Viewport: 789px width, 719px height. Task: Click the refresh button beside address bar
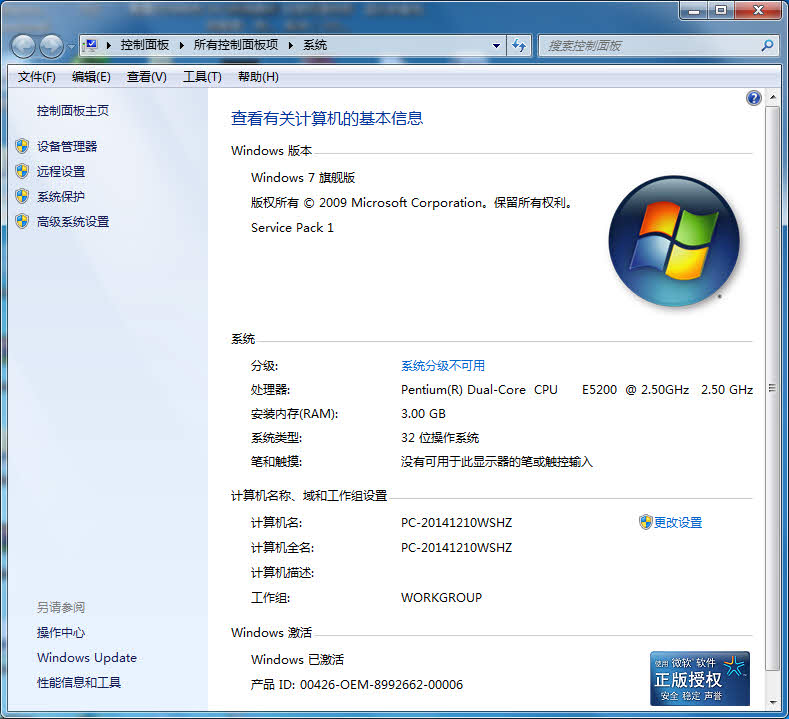pos(519,45)
